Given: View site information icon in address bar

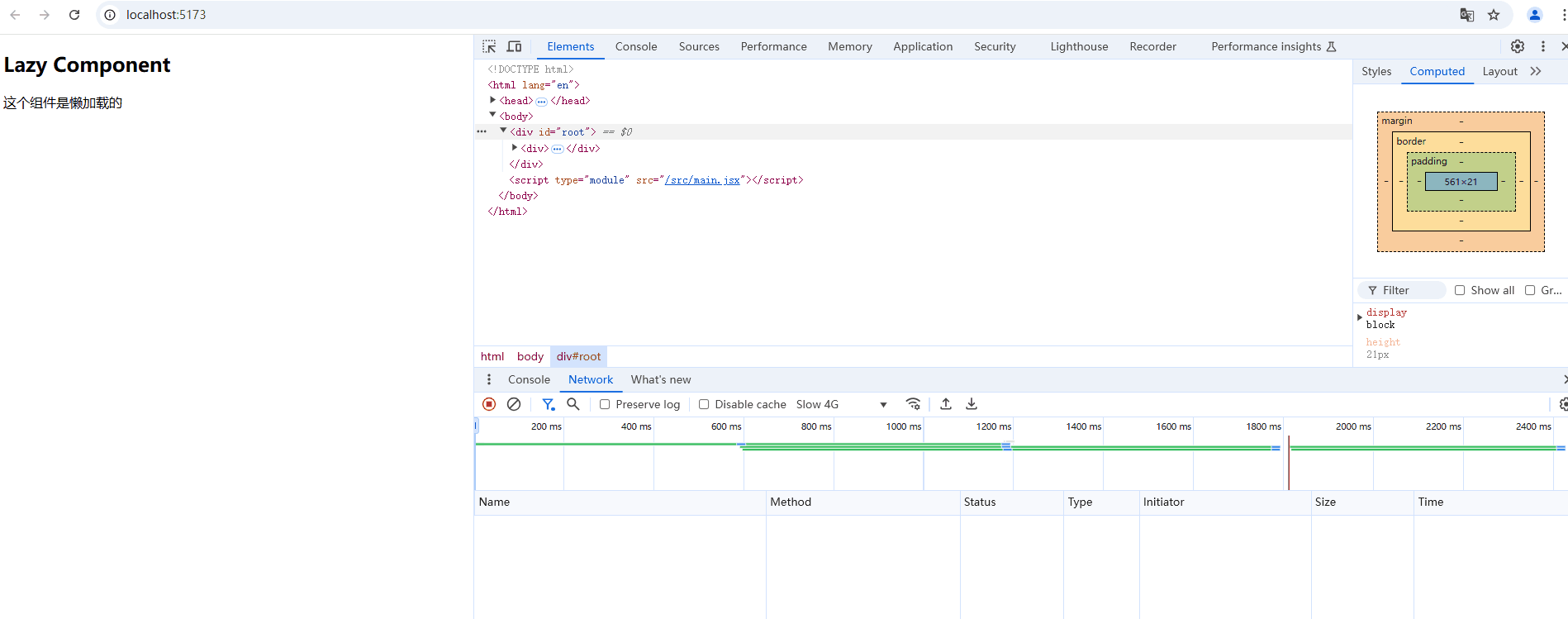Looking at the screenshot, I should (110, 15).
